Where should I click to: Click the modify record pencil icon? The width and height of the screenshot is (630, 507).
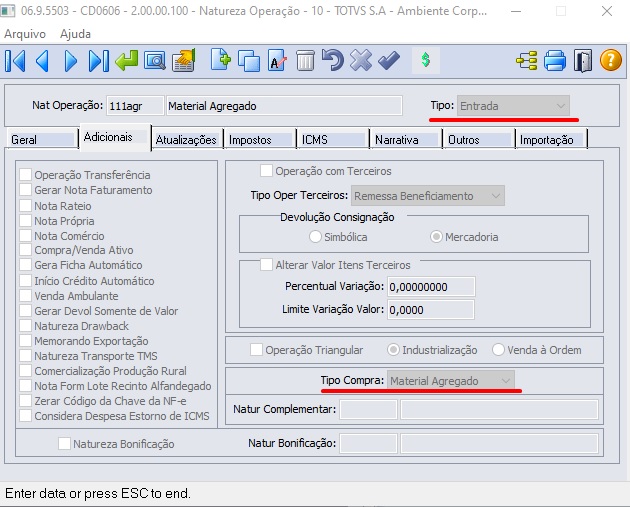pos(277,61)
